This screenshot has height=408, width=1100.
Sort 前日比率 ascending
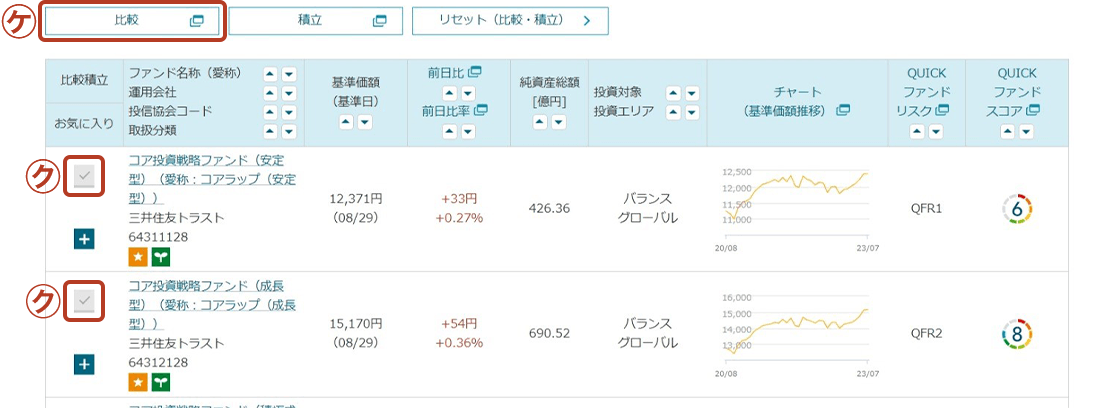450,131
